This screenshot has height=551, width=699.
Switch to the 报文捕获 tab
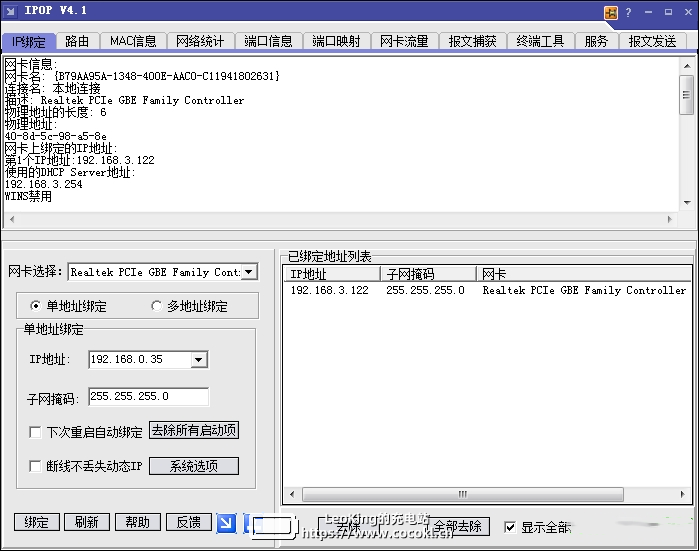[x=473, y=41]
